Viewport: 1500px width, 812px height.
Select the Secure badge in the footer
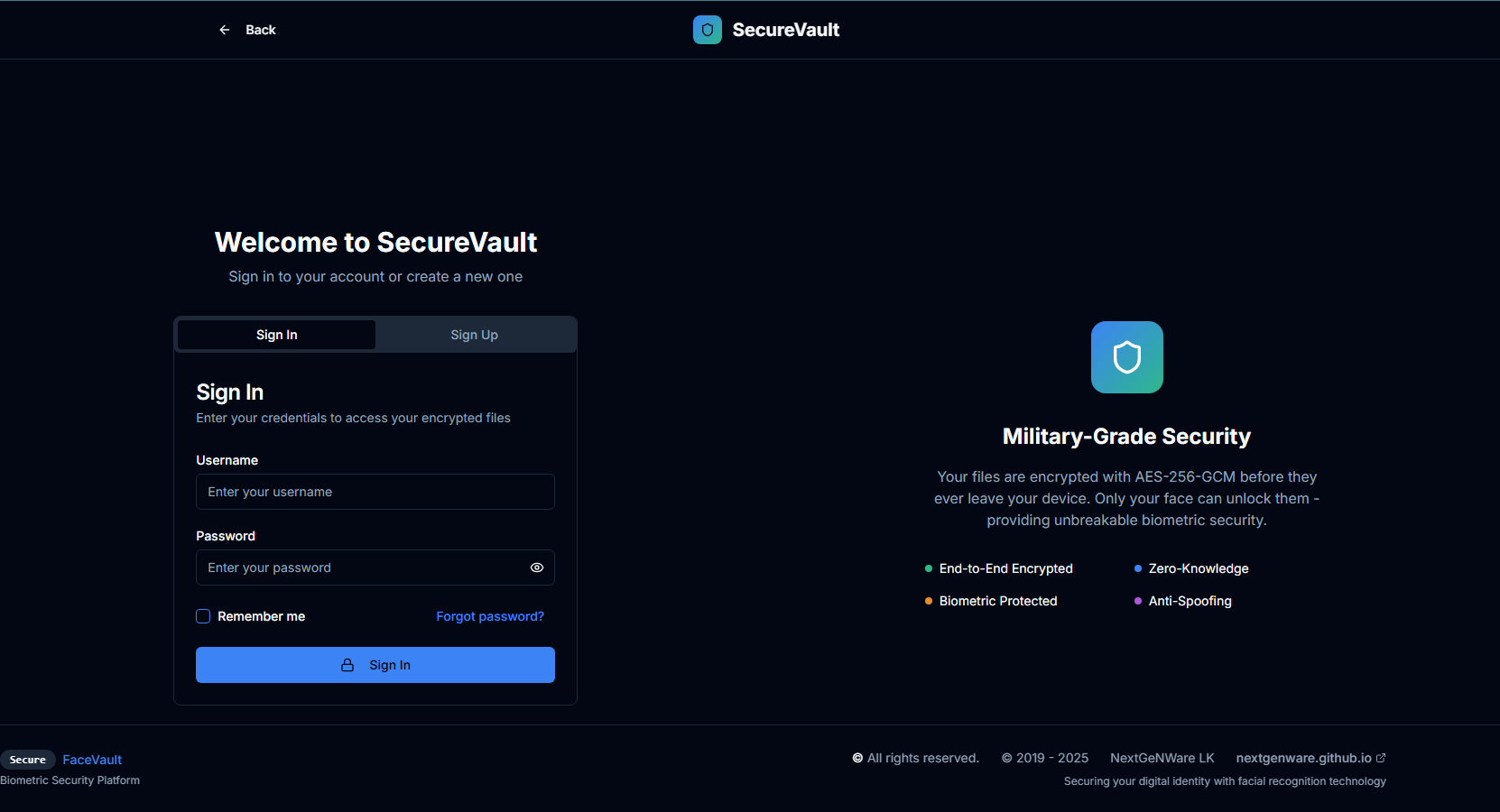pyautogui.click(x=28, y=759)
